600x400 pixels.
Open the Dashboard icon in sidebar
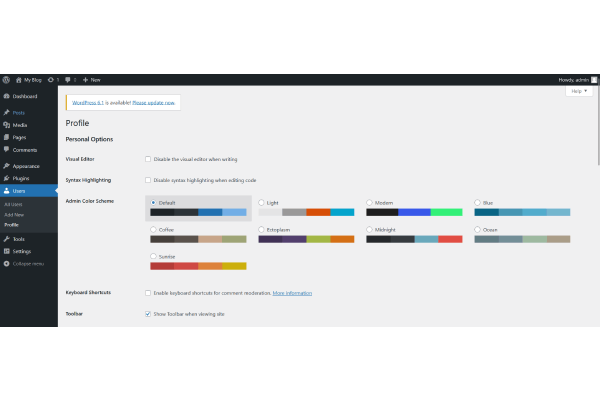tap(6, 96)
